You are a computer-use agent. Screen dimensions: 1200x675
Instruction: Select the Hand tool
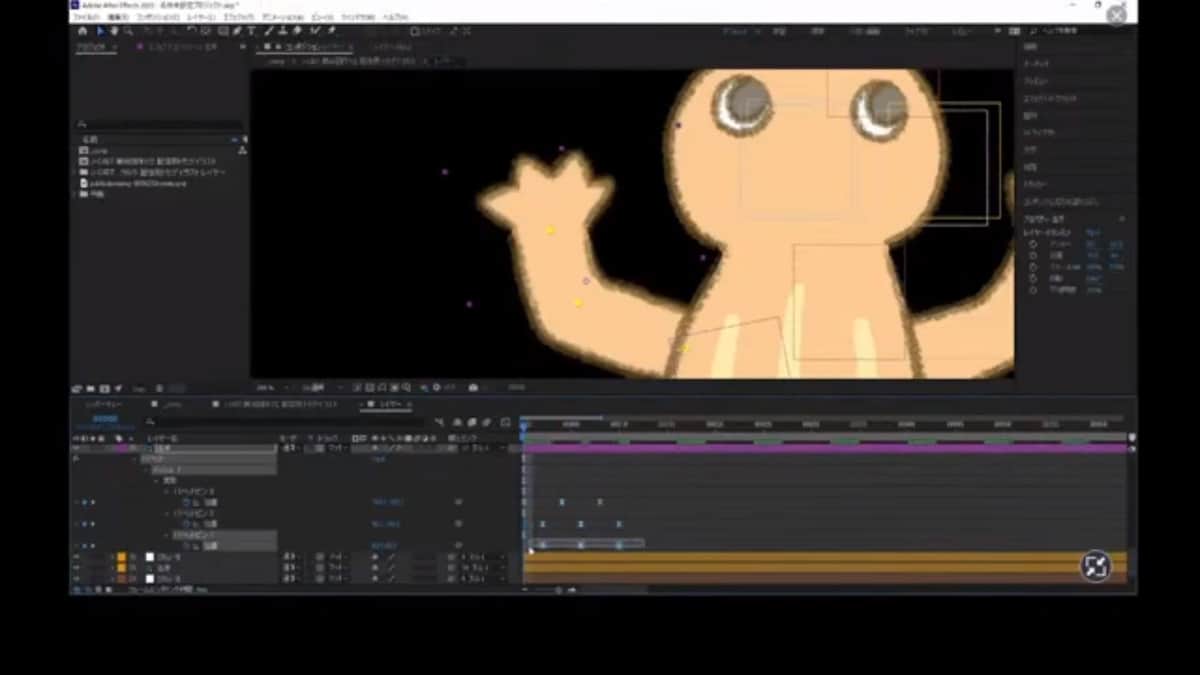[114, 31]
